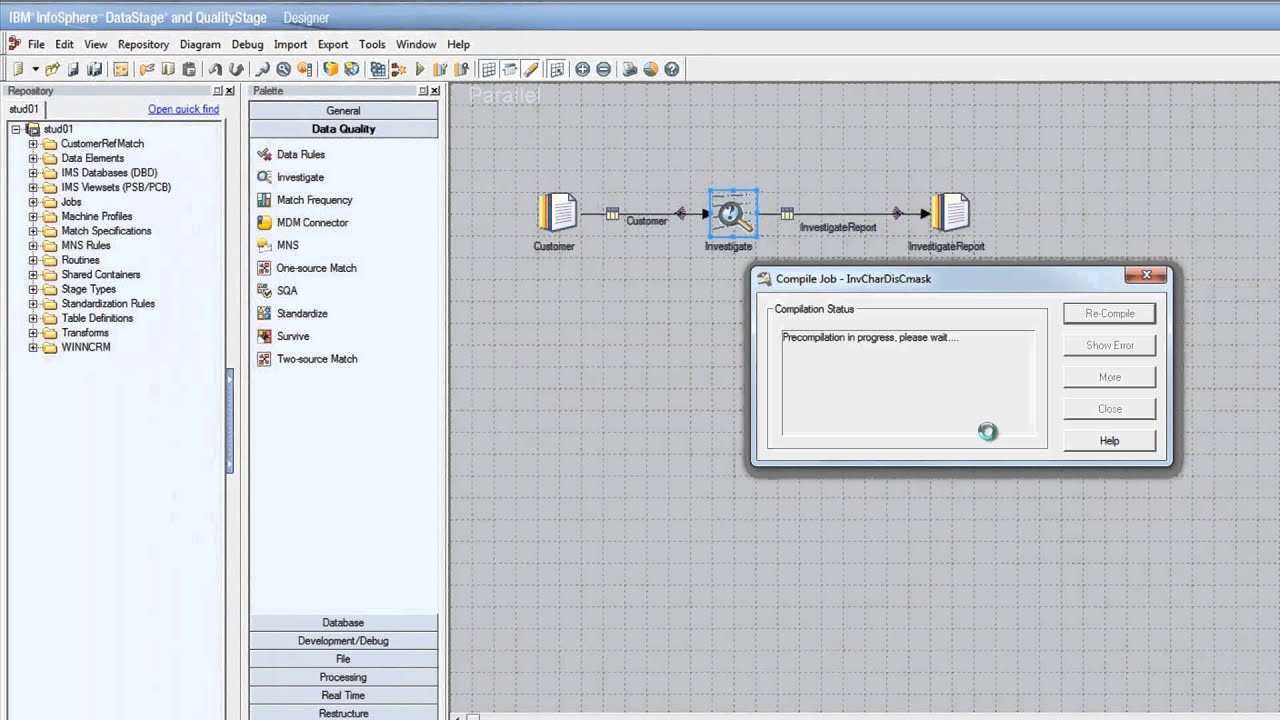Click the Investigate stage on the canvas

[732, 213]
